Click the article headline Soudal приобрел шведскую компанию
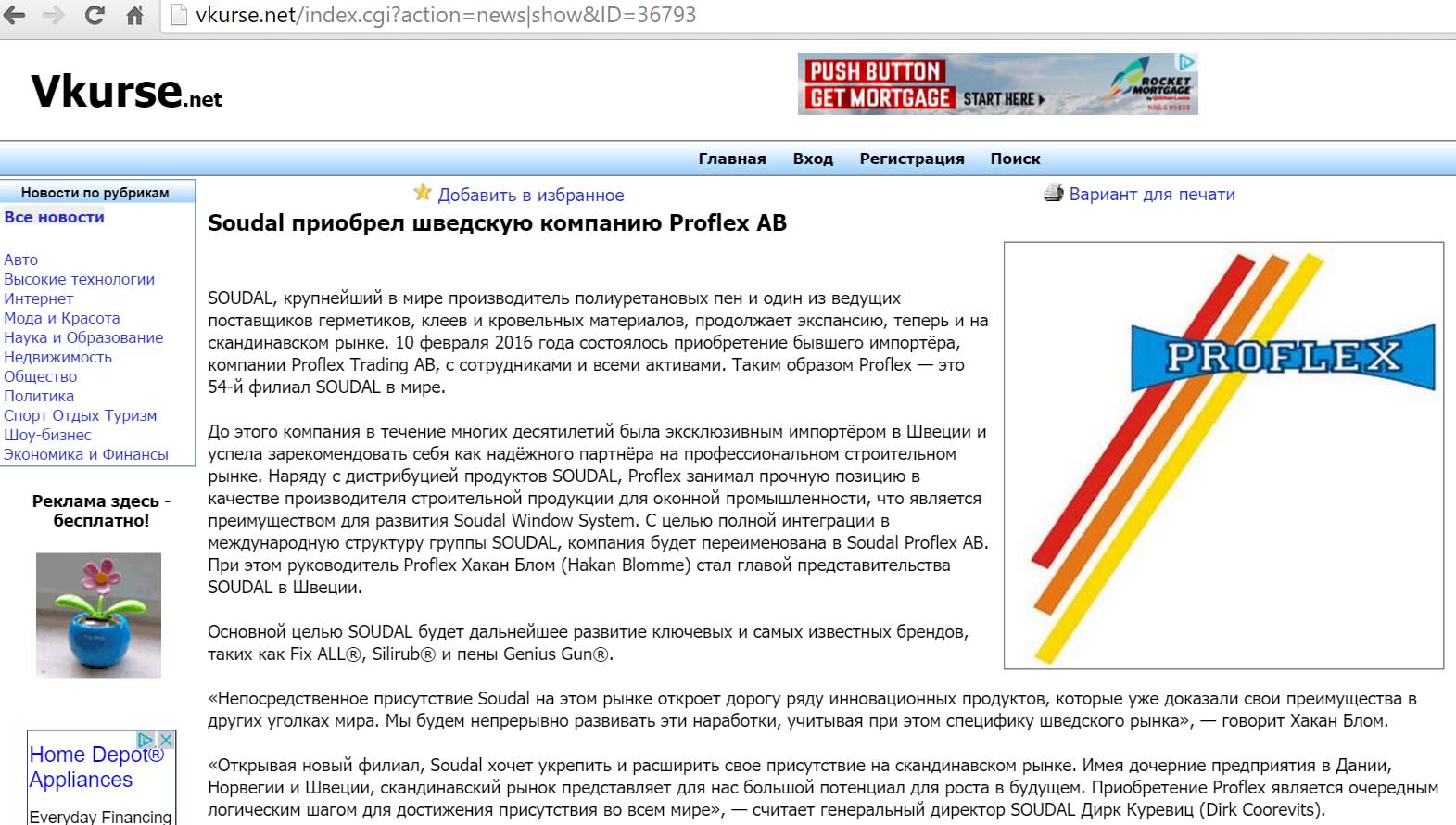1456x825 pixels. [497, 223]
